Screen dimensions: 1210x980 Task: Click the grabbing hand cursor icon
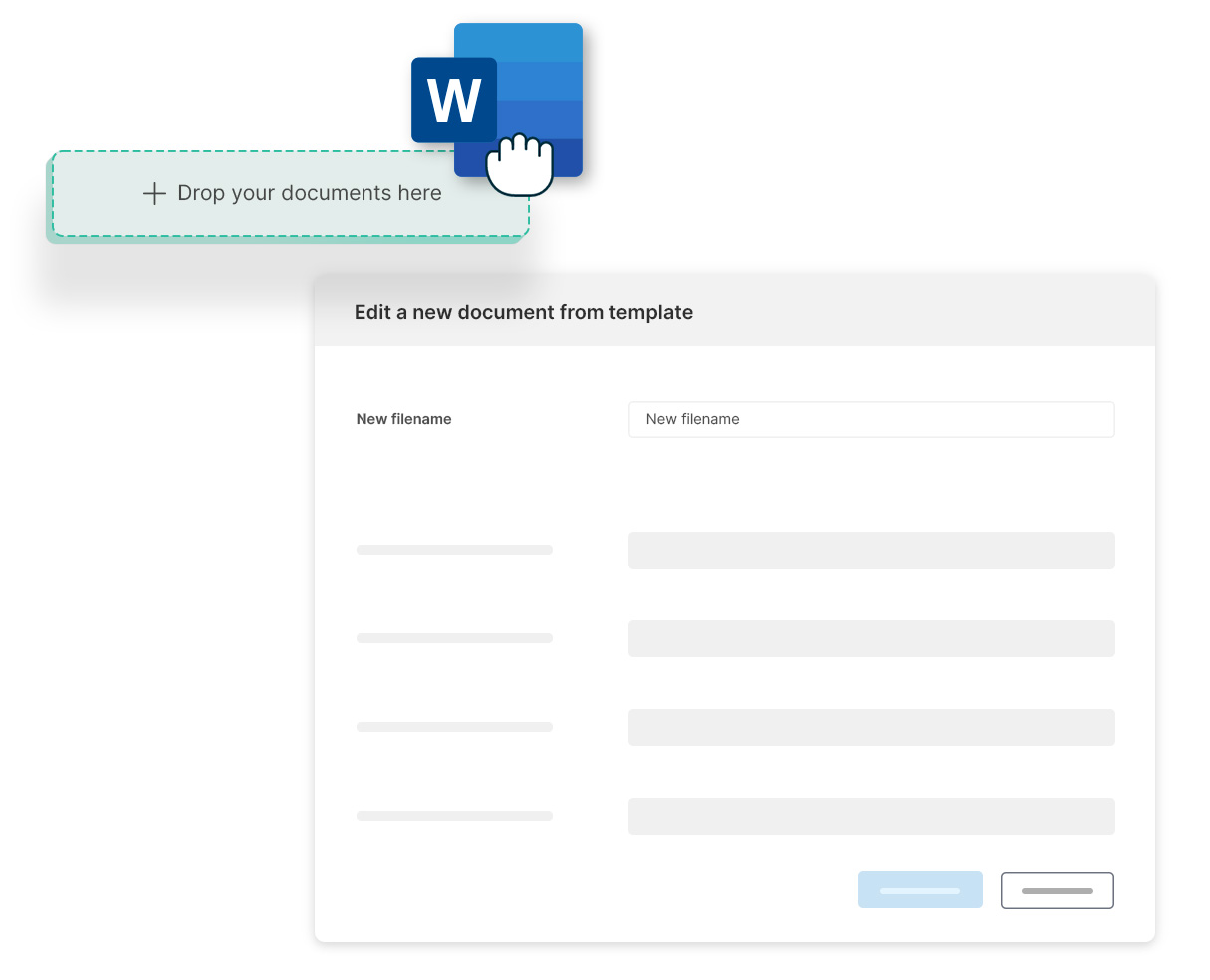[x=519, y=164]
